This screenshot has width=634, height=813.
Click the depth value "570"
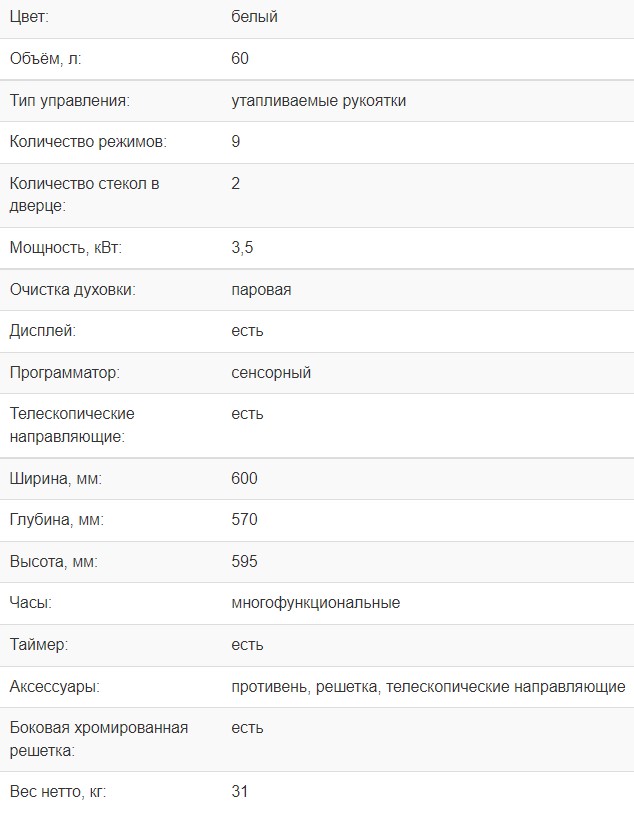(x=244, y=520)
